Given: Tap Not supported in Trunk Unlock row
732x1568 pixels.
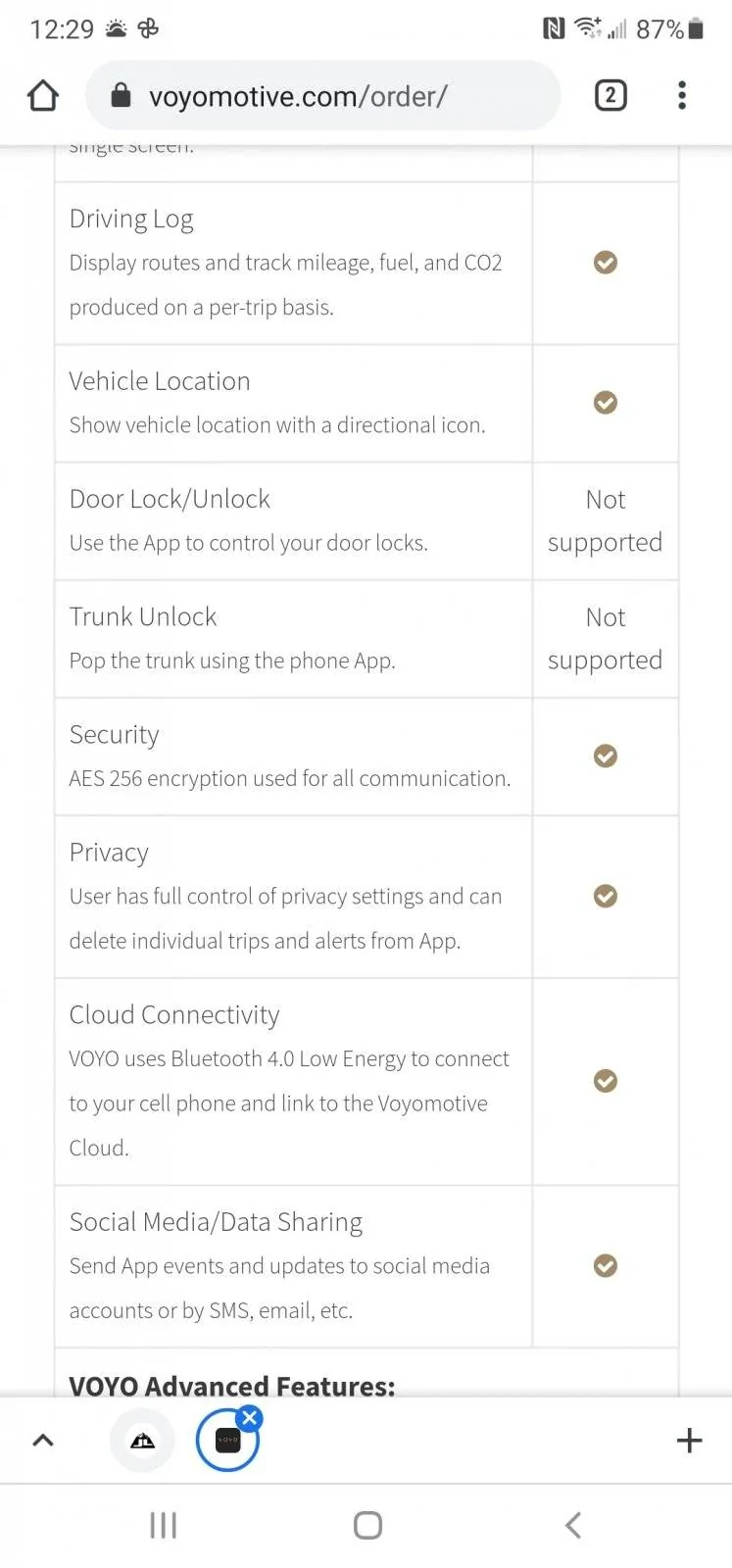Looking at the screenshot, I should tap(605, 638).
